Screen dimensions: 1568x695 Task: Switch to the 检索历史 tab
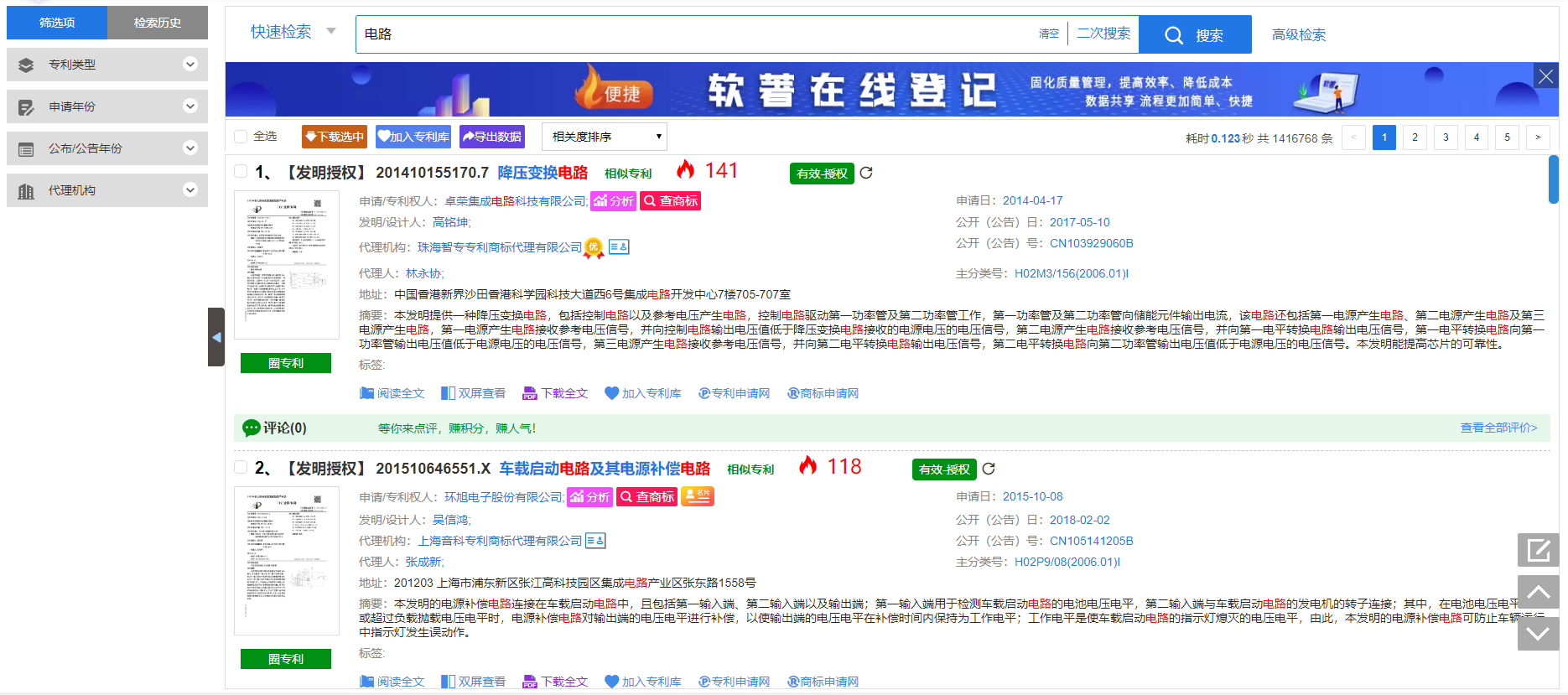pos(157,23)
